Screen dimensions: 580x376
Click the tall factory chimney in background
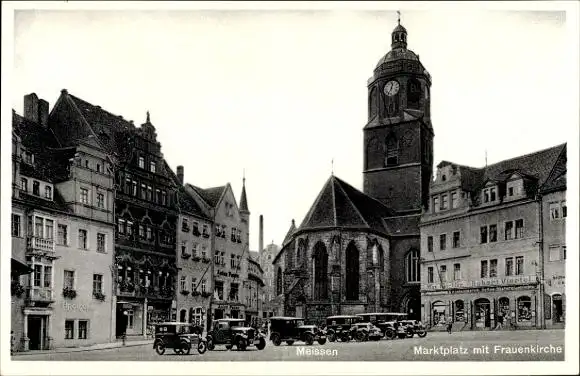click(x=261, y=234)
